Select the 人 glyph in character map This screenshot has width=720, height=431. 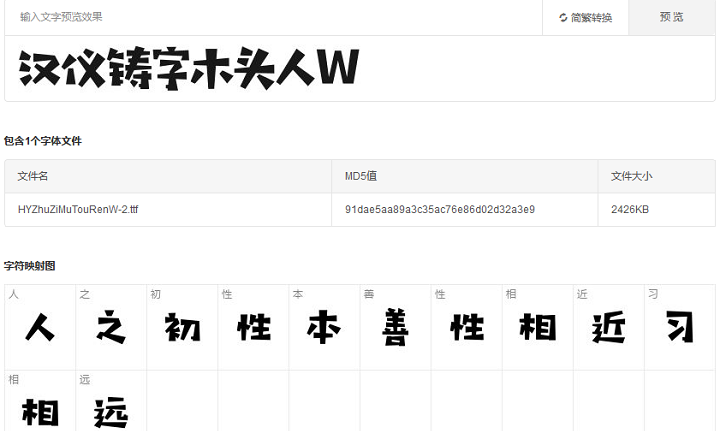[40, 328]
